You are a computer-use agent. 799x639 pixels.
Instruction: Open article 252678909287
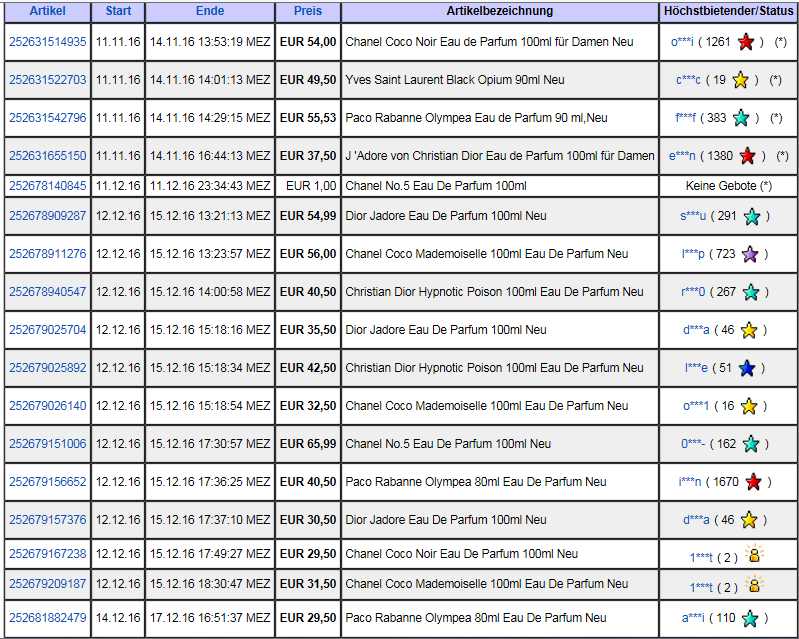click(x=48, y=216)
